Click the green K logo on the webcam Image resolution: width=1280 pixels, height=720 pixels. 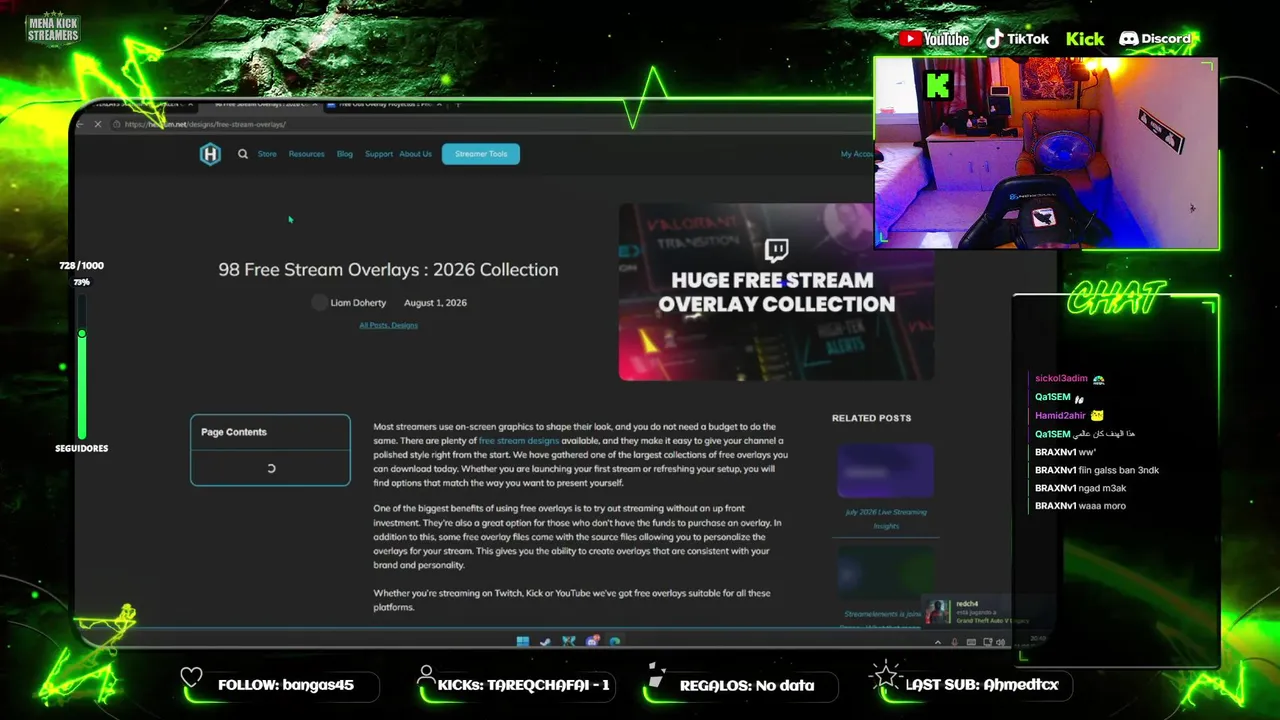[x=937, y=85]
